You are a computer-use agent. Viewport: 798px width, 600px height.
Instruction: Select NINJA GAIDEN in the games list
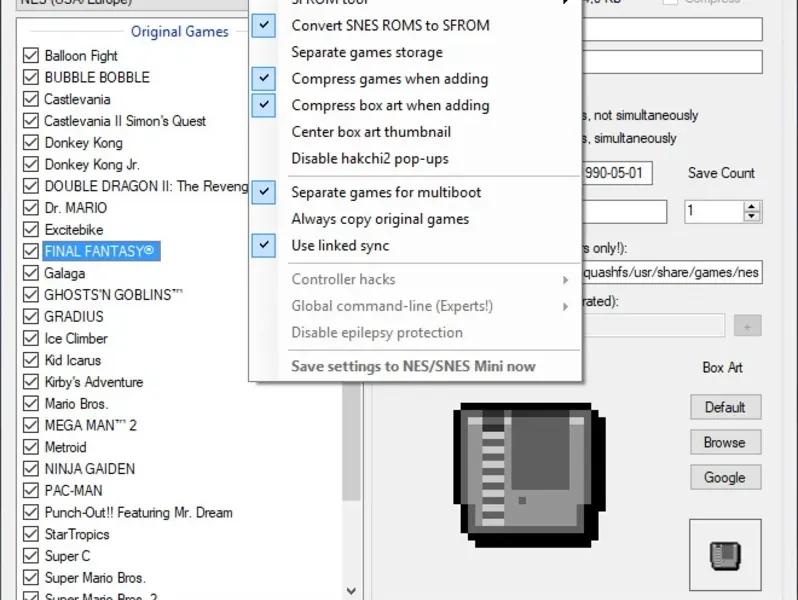(90, 469)
